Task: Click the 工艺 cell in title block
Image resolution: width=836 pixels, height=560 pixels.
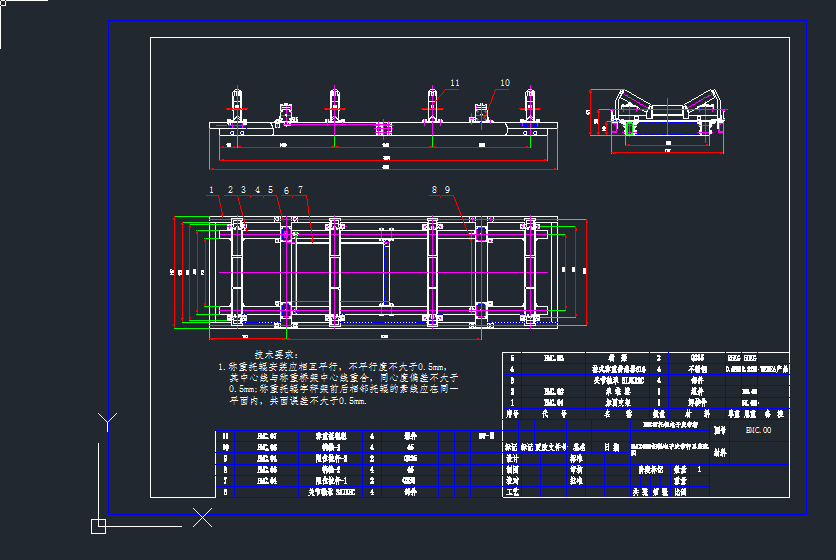Action: coord(512,491)
